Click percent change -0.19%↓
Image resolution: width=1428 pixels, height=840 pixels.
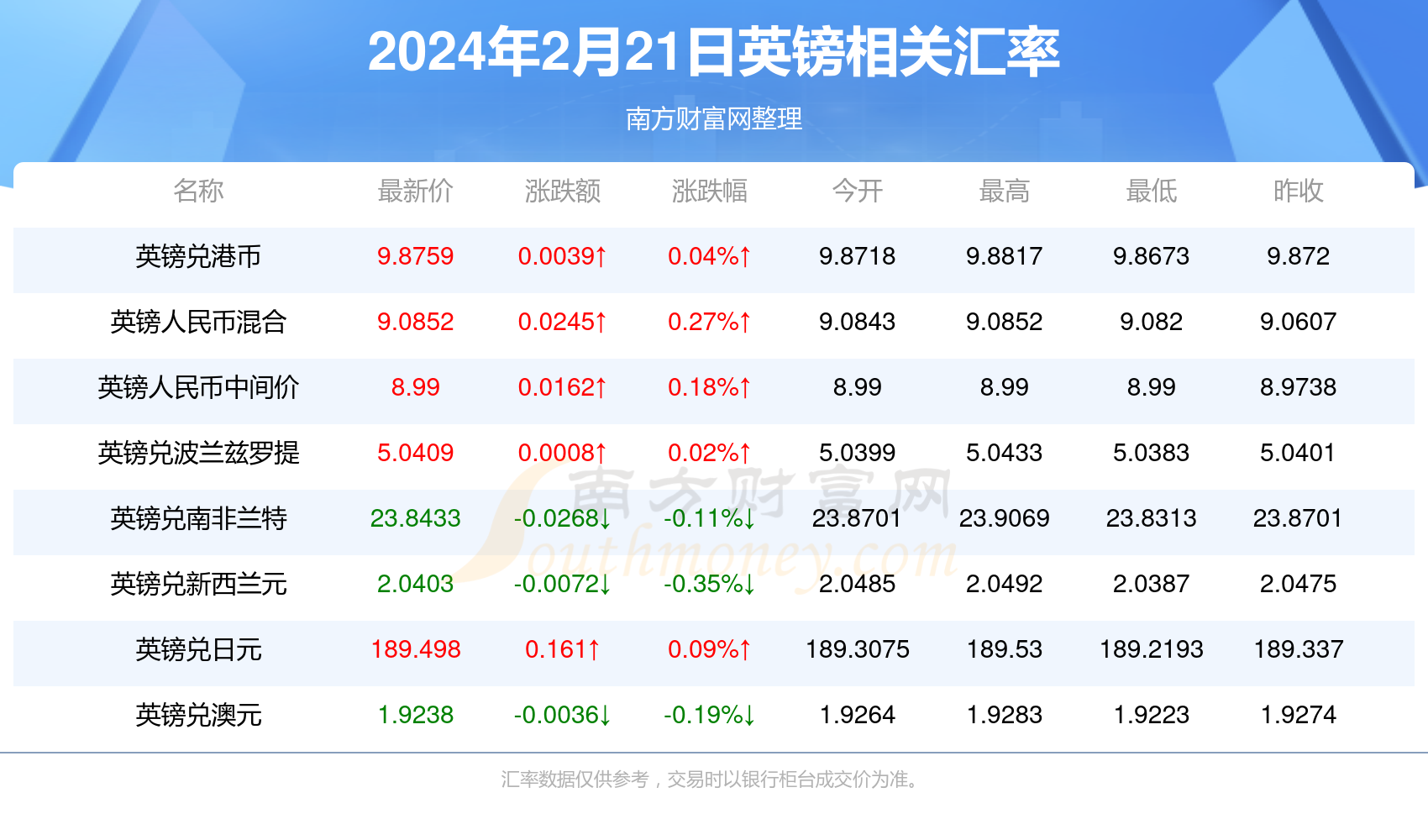point(710,715)
